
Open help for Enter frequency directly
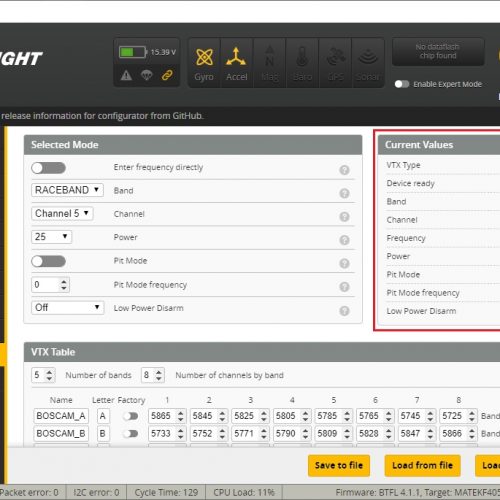[x=344, y=170]
